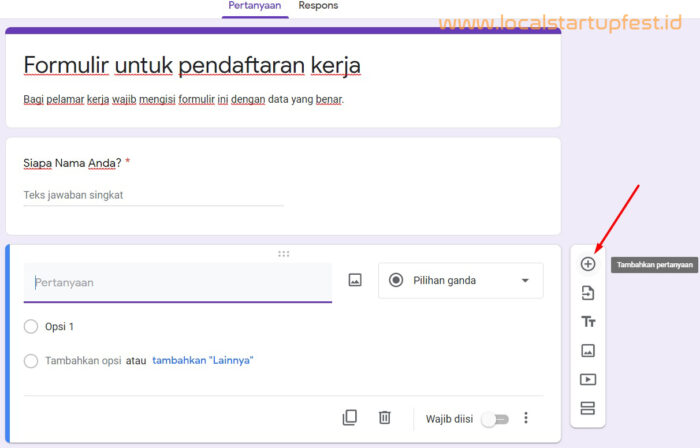Delete the question with the trash icon

384,418
